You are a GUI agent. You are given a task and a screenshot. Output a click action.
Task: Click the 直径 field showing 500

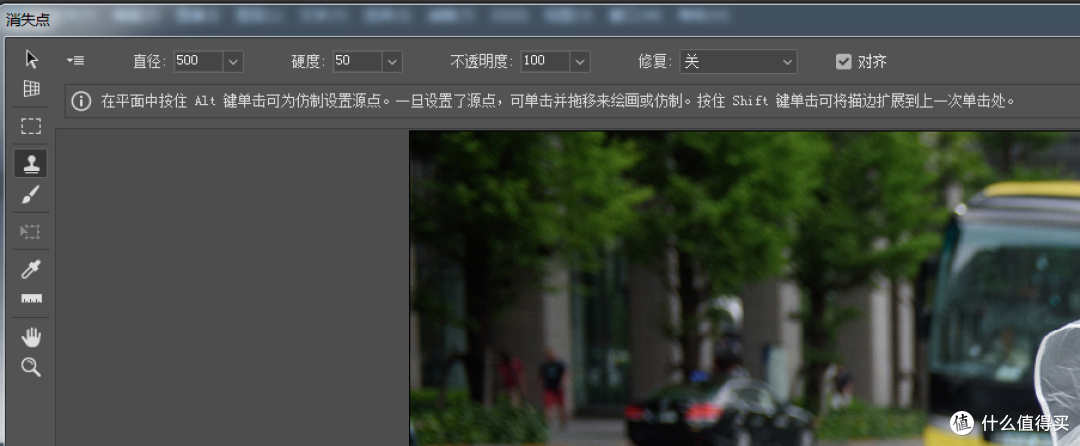point(198,61)
